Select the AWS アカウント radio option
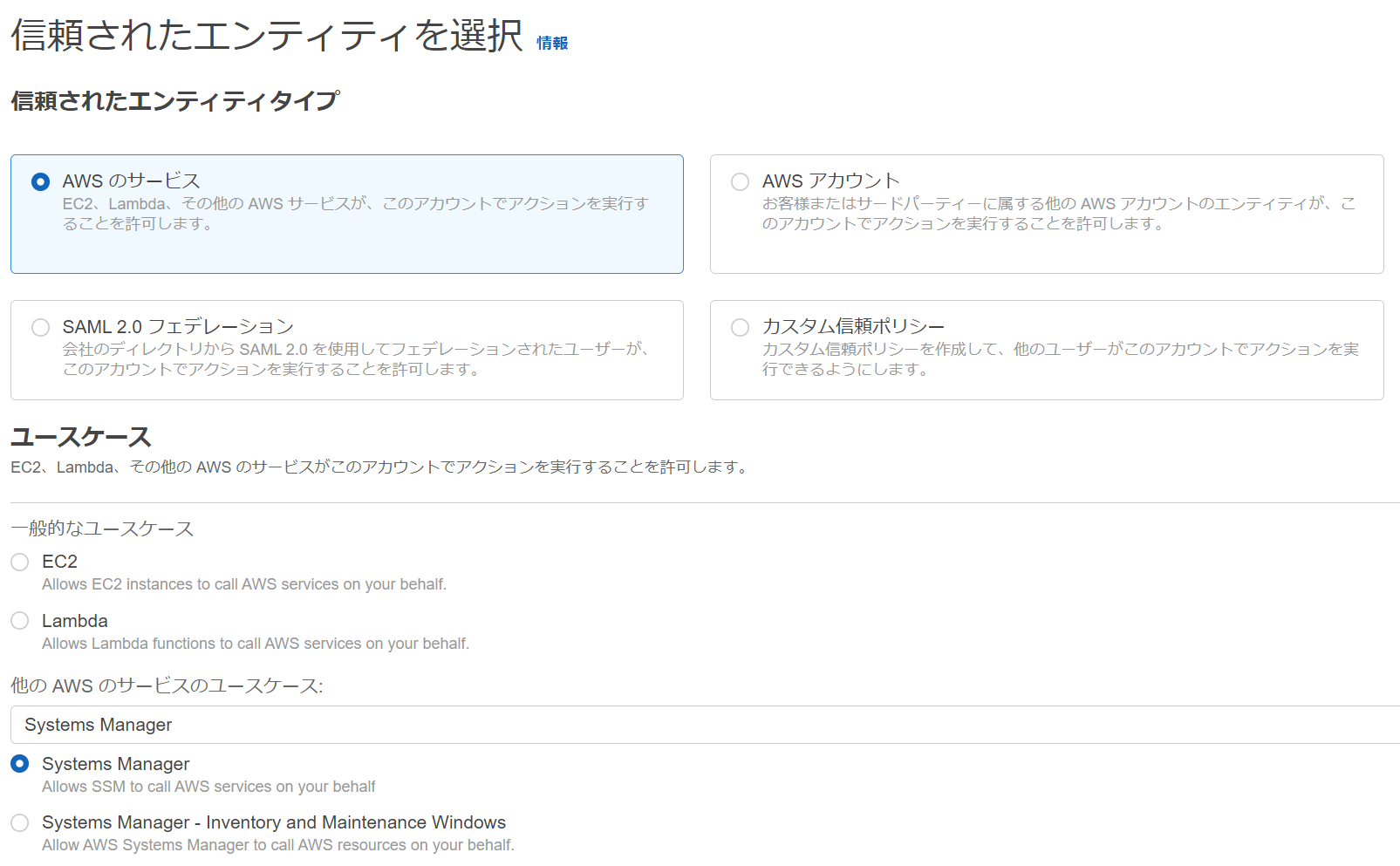The height and width of the screenshot is (866, 1400). (x=740, y=181)
